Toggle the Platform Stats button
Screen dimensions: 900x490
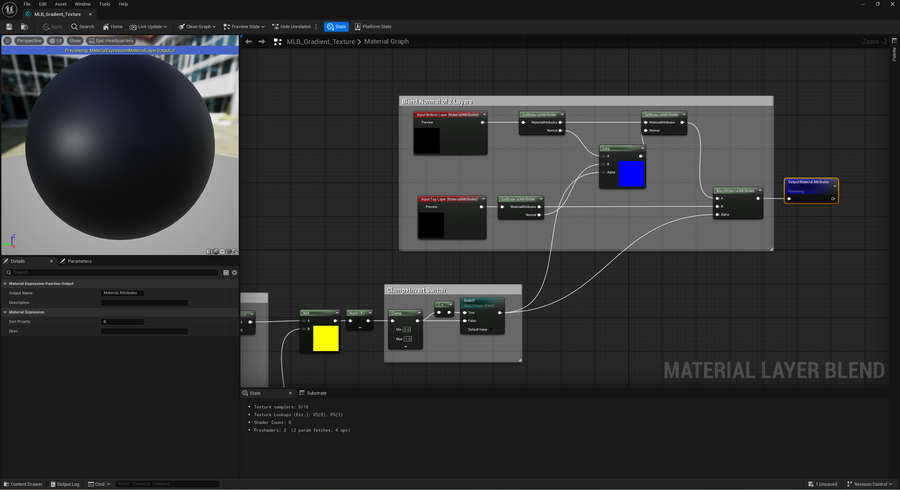coord(373,26)
